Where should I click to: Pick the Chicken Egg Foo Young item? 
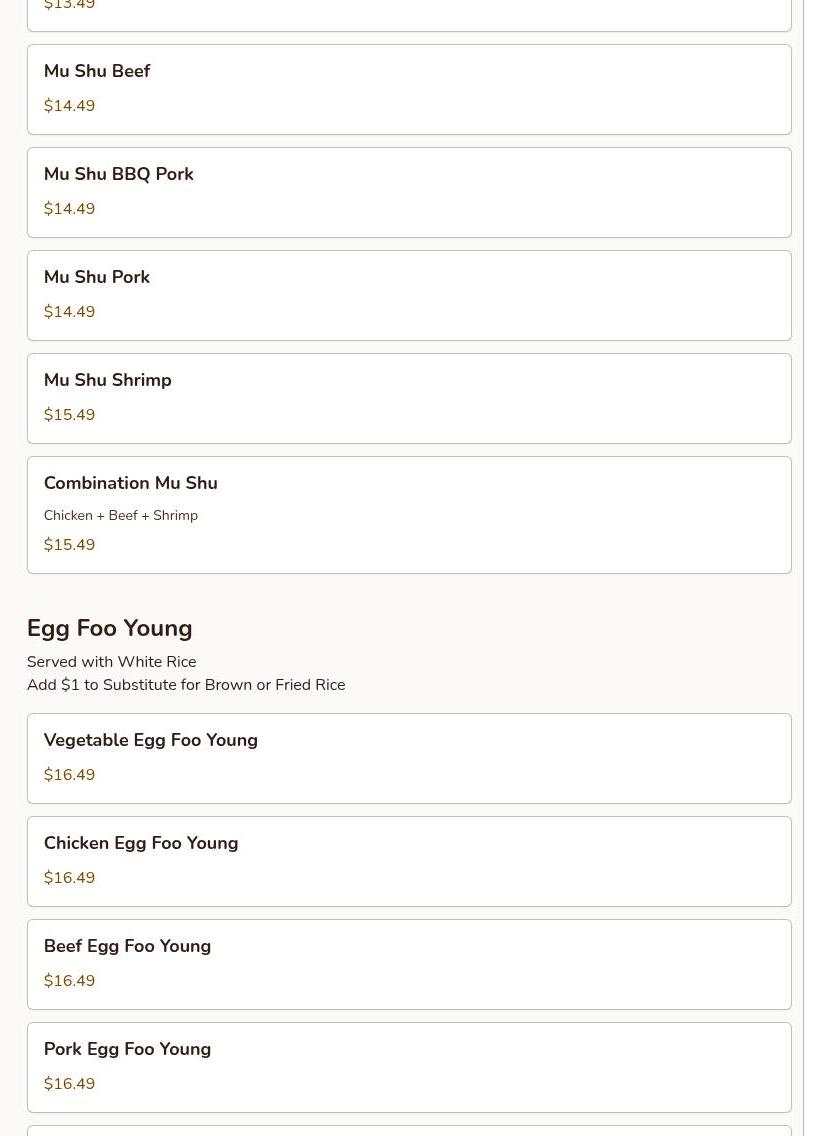coord(409,860)
